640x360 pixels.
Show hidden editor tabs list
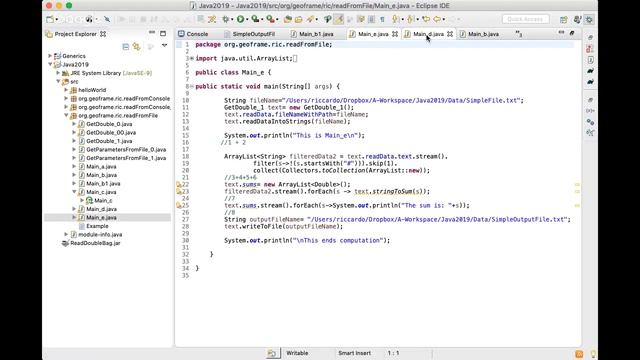tap(519, 34)
